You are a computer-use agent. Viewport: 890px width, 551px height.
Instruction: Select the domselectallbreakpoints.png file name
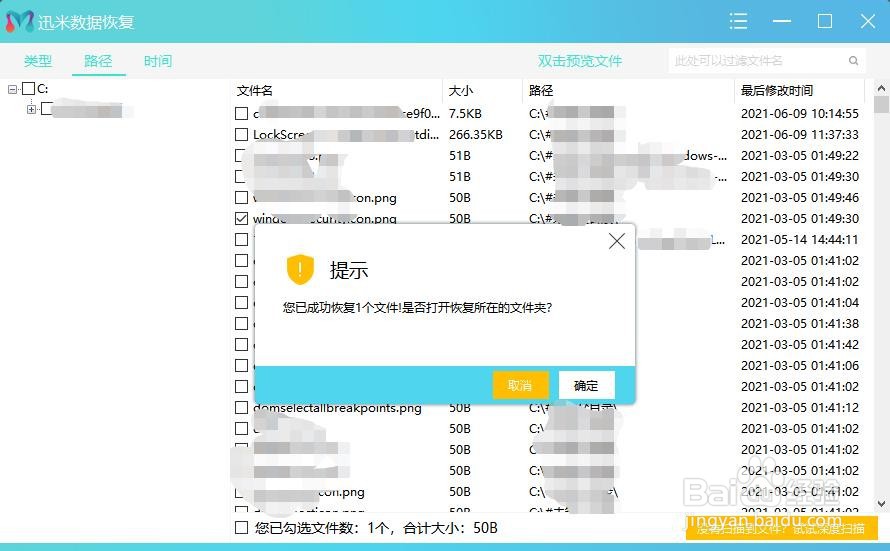[337, 407]
